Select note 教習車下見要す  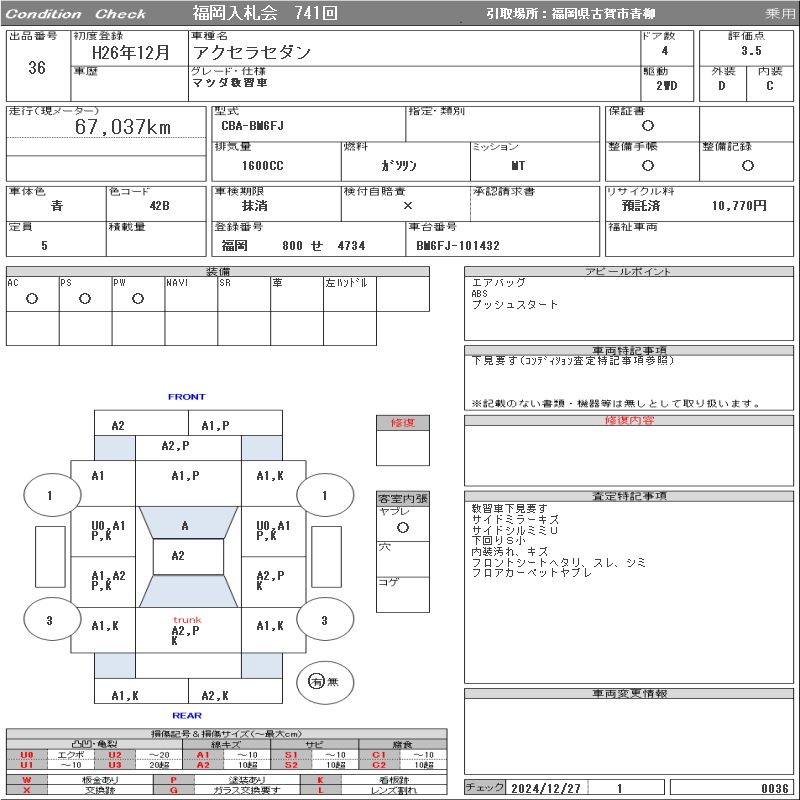[509, 508]
